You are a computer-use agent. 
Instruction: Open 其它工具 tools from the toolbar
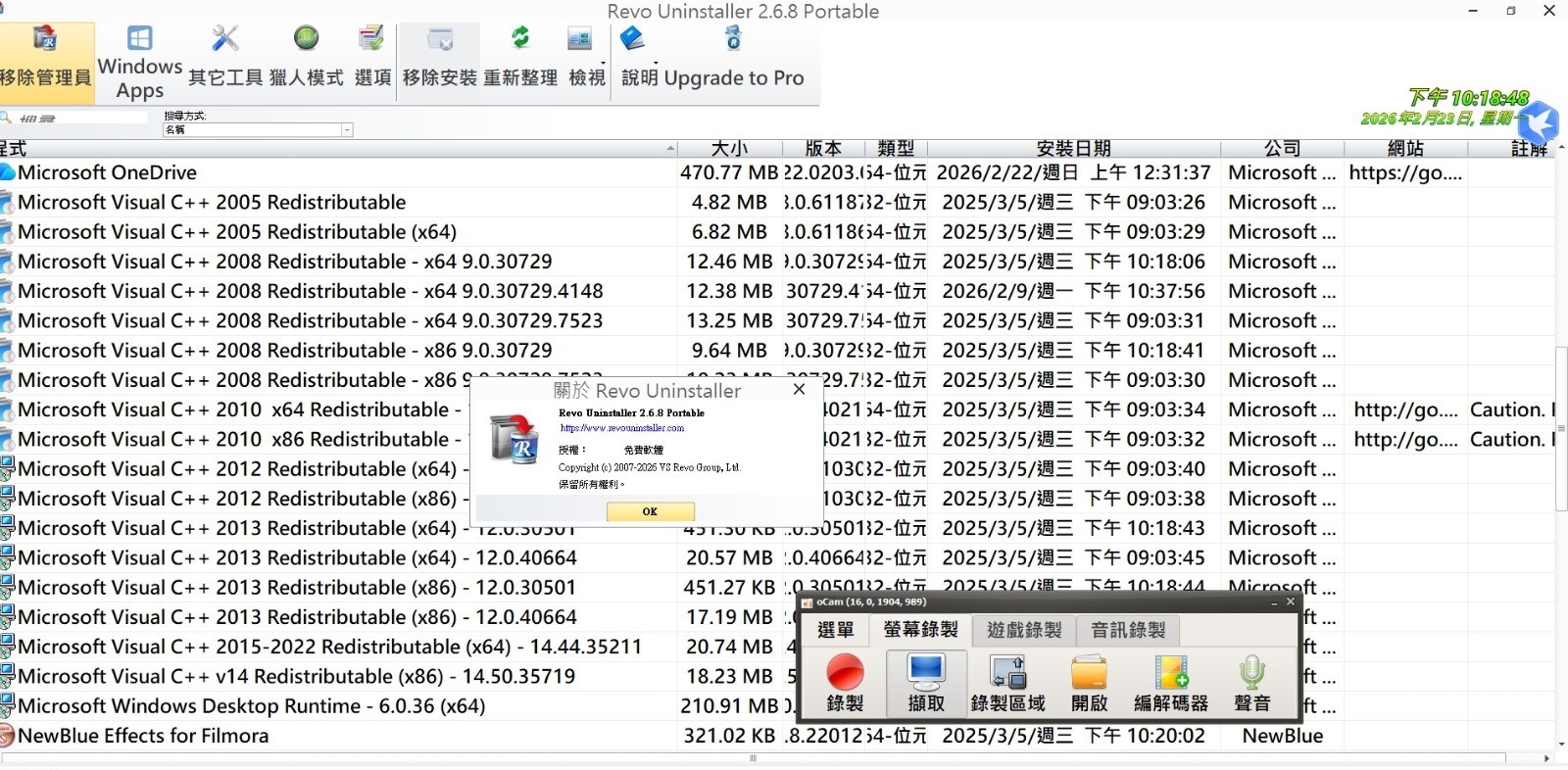(225, 61)
